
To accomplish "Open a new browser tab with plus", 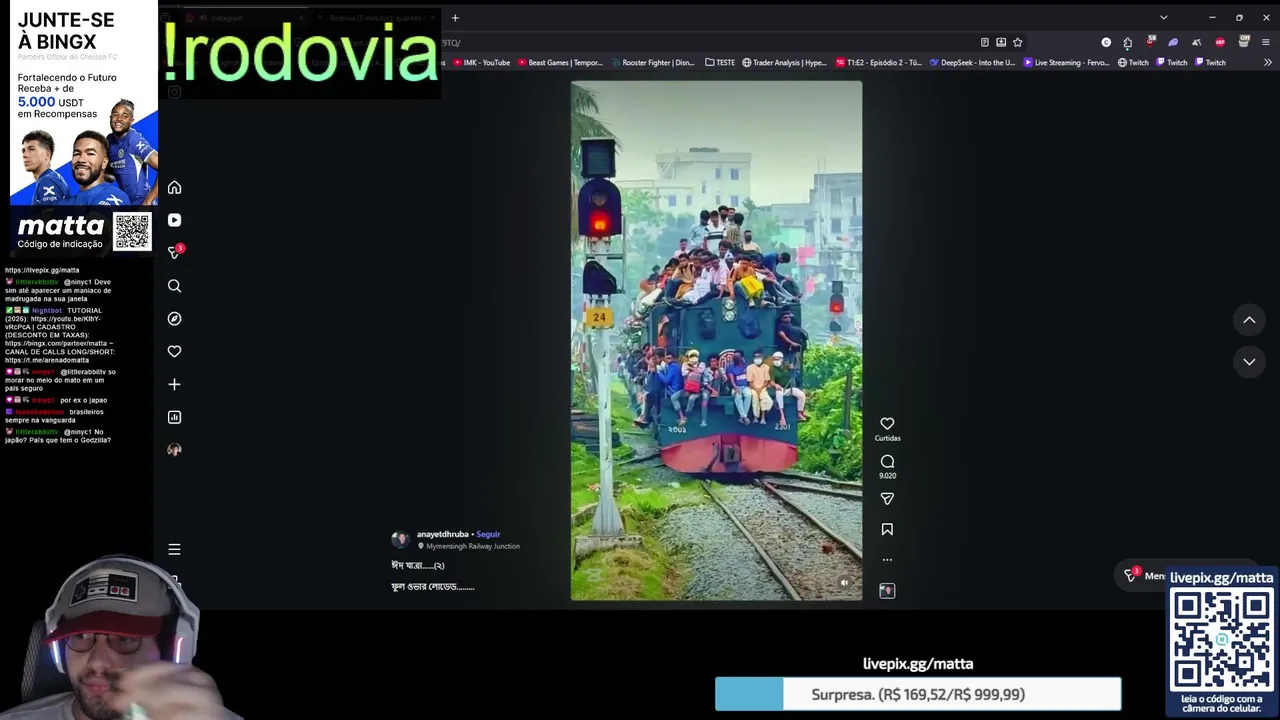I will pyautogui.click(x=455, y=17).
